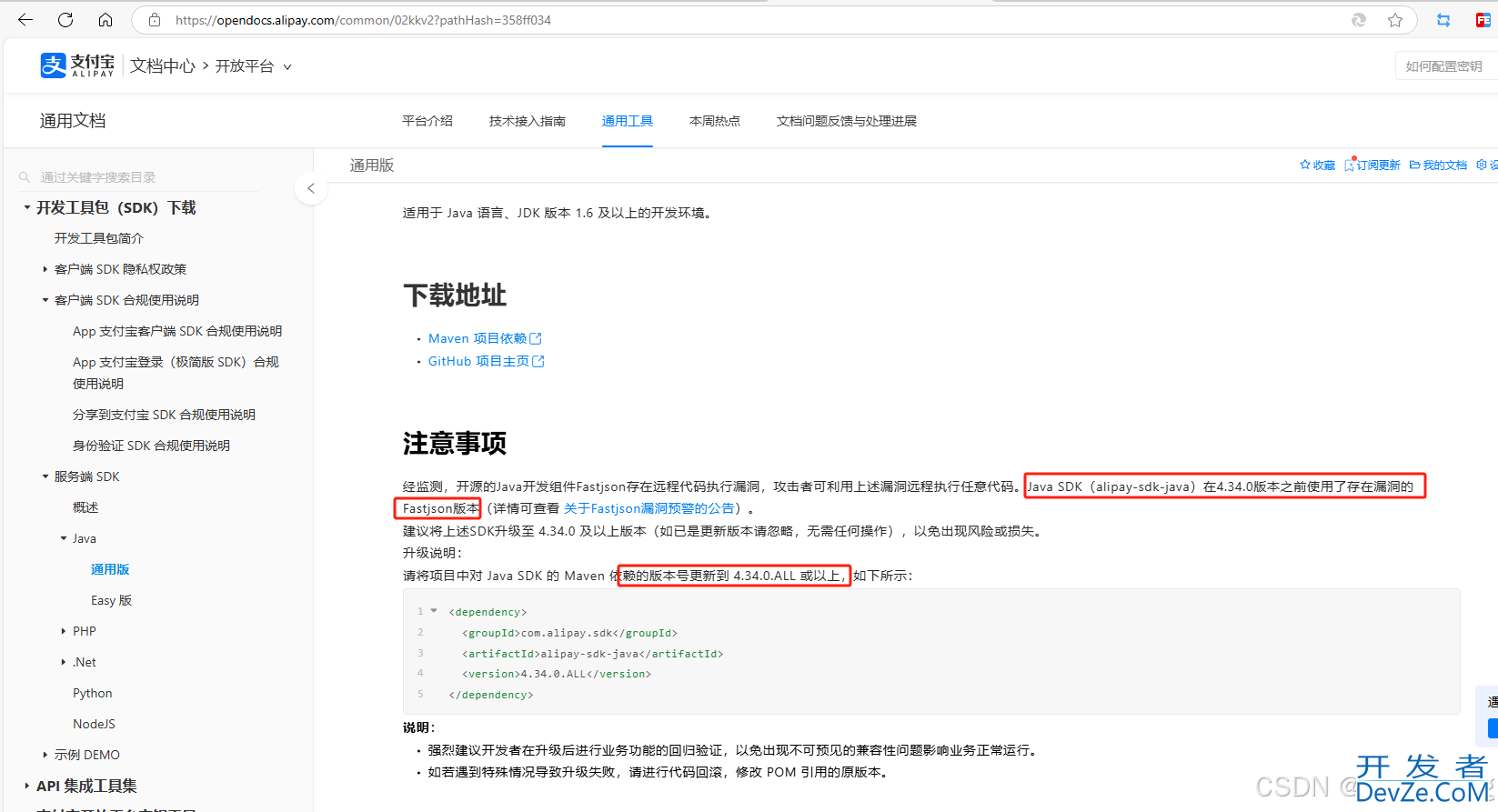Click the 下载地址 heading

[455, 296]
